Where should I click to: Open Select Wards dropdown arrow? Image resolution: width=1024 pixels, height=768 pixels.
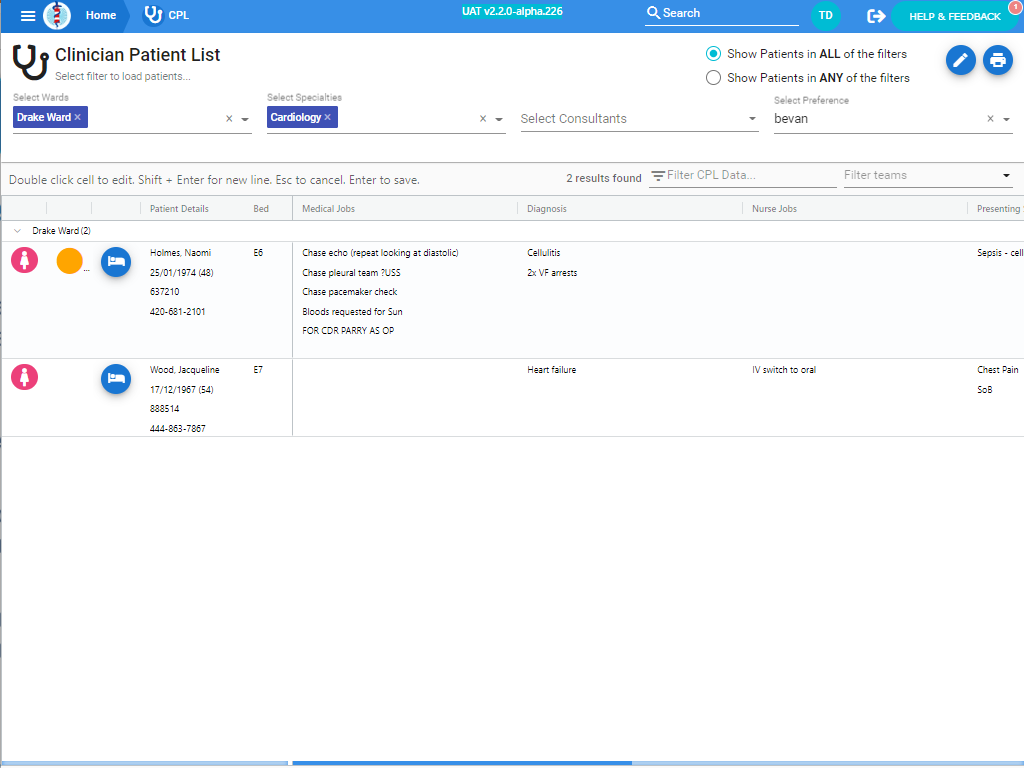[x=246, y=120]
